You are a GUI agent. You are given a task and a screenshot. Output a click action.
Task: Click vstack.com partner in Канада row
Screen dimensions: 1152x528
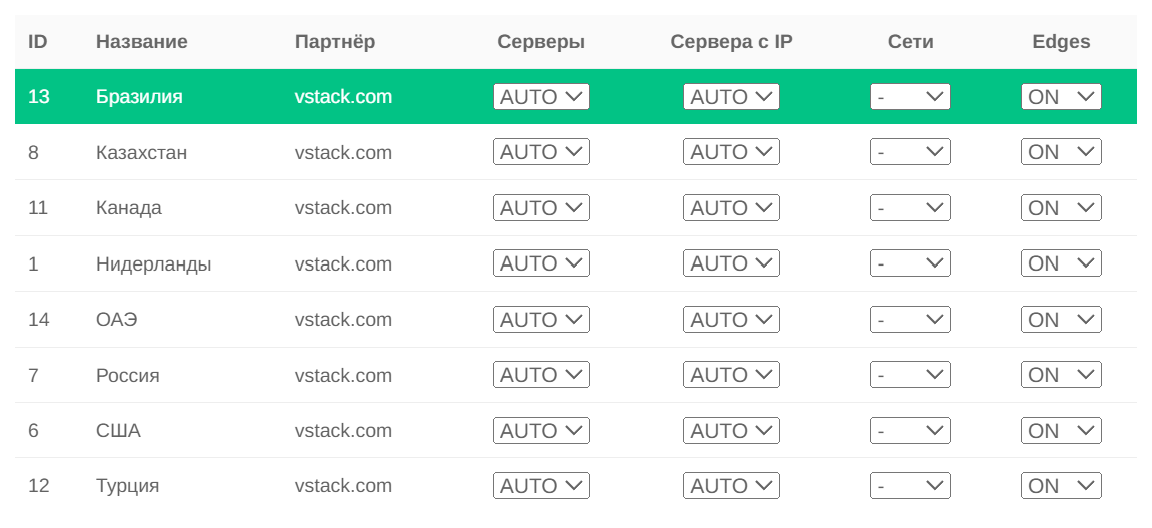(x=343, y=208)
